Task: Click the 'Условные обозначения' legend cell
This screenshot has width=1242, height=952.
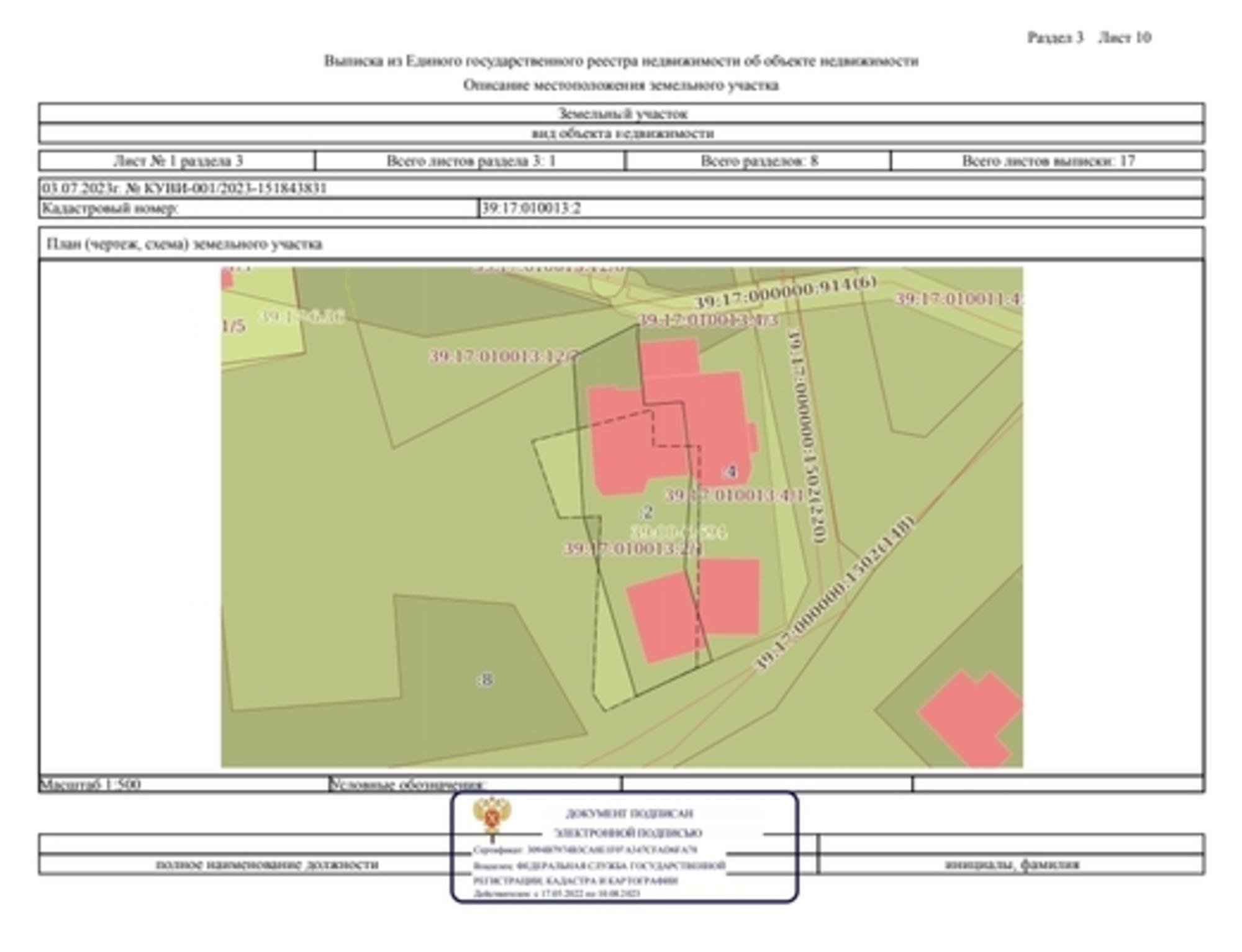Action: tap(407, 784)
